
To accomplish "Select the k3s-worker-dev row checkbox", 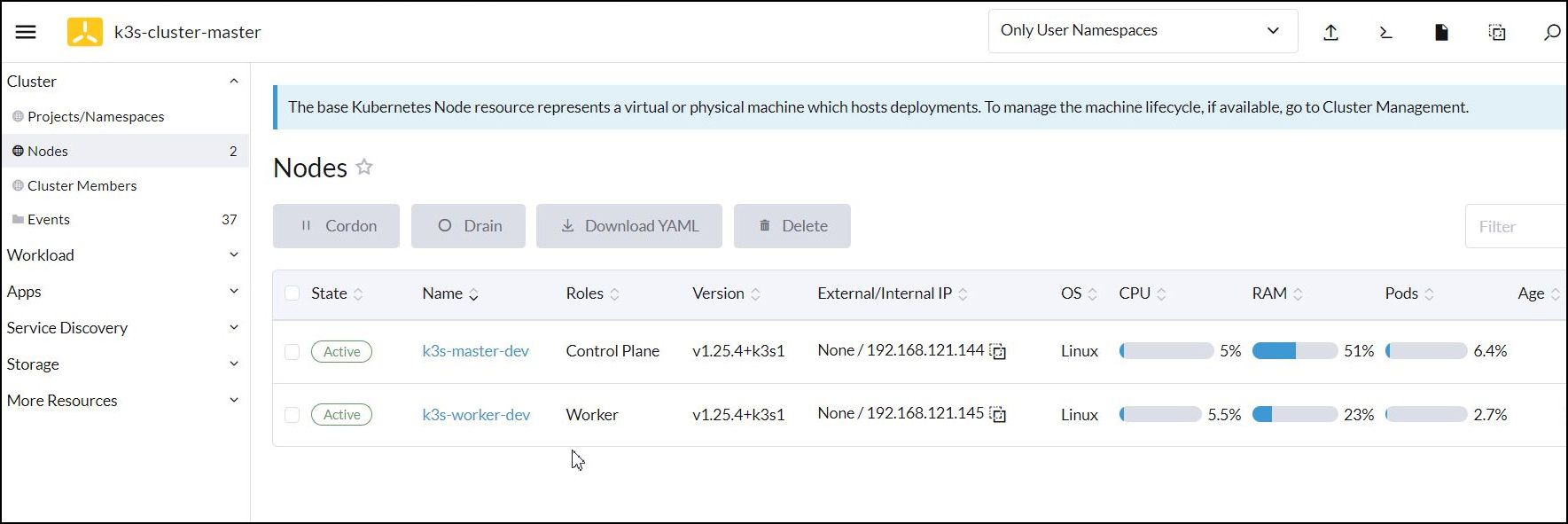I will pos(292,414).
